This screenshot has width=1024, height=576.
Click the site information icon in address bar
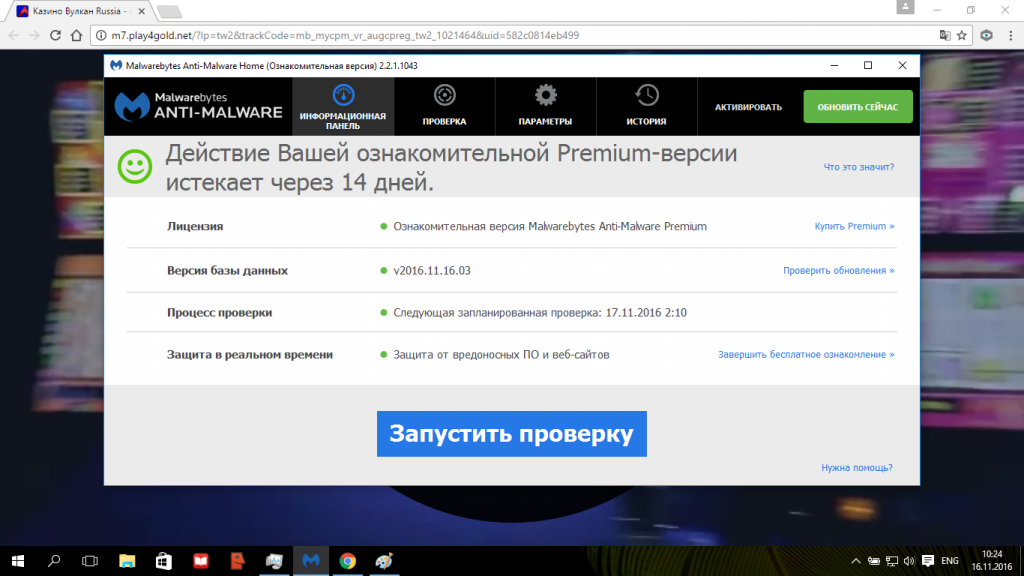[x=101, y=35]
